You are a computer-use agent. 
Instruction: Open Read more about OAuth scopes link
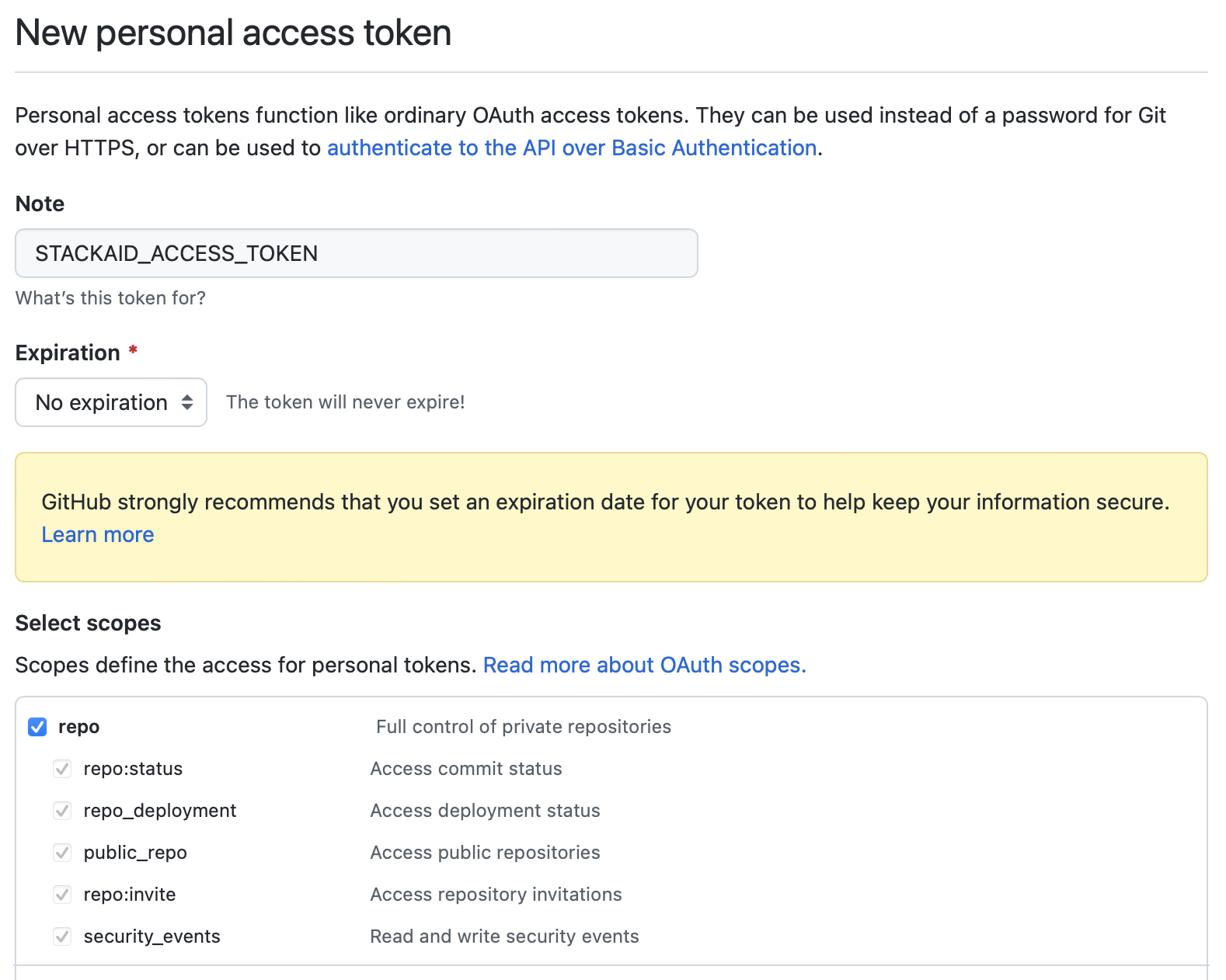(x=645, y=665)
